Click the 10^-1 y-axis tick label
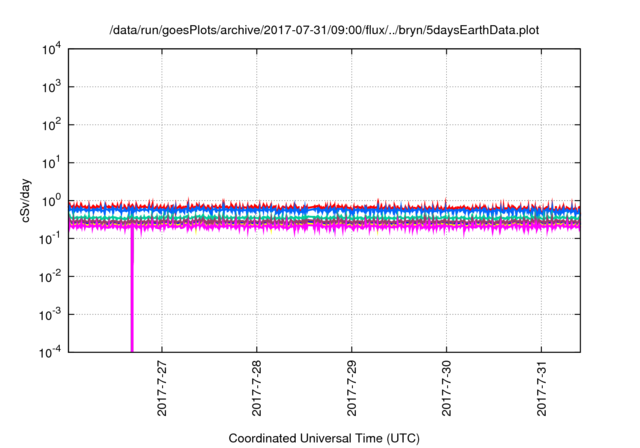This screenshot has width=640, height=448. (x=51, y=239)
